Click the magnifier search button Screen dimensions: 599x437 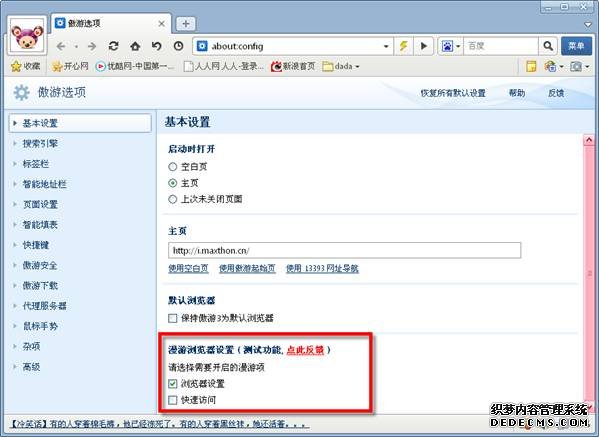(x=548, y=46)
